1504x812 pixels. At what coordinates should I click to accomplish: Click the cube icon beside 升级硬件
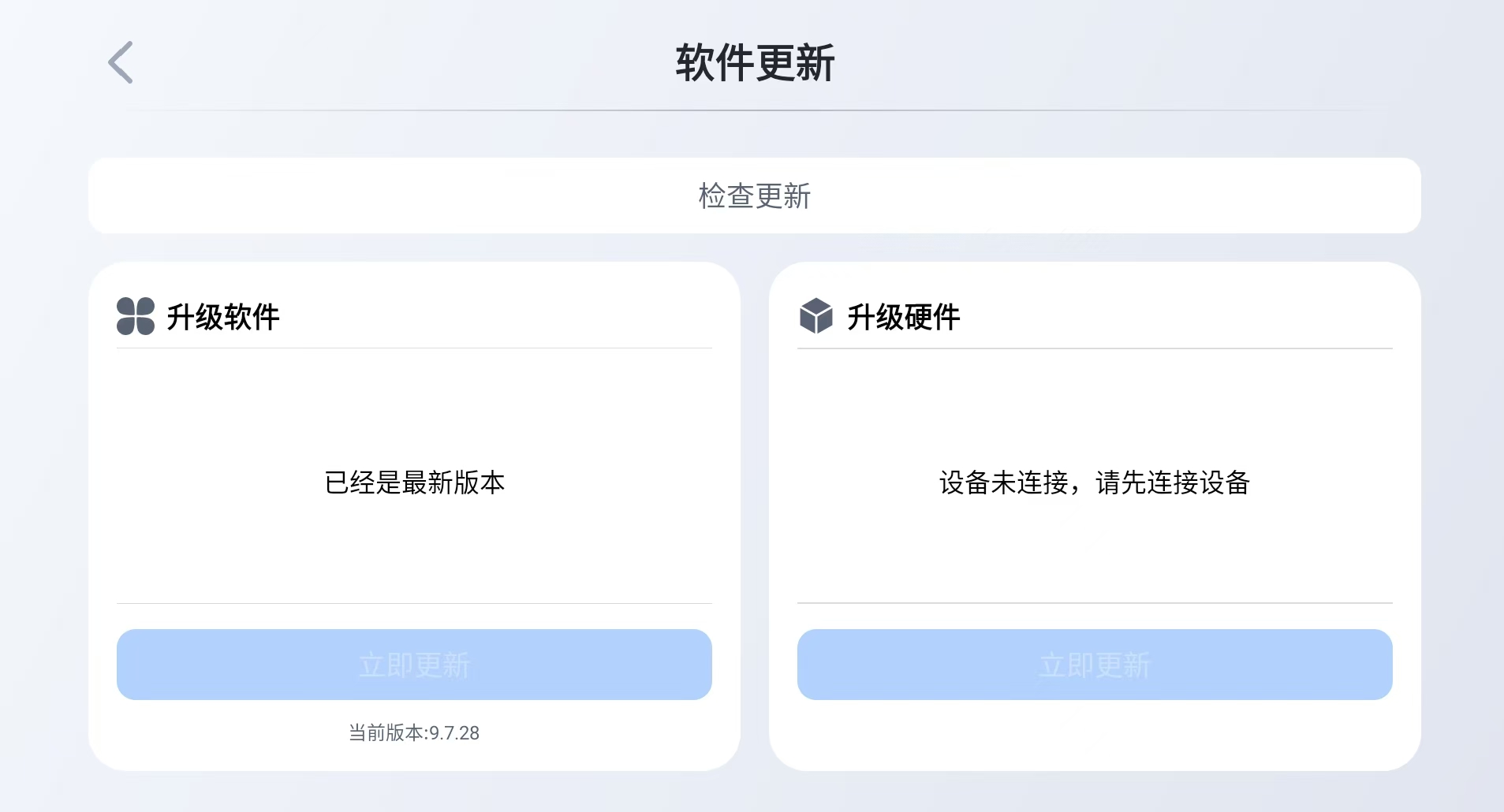[815, 316]
